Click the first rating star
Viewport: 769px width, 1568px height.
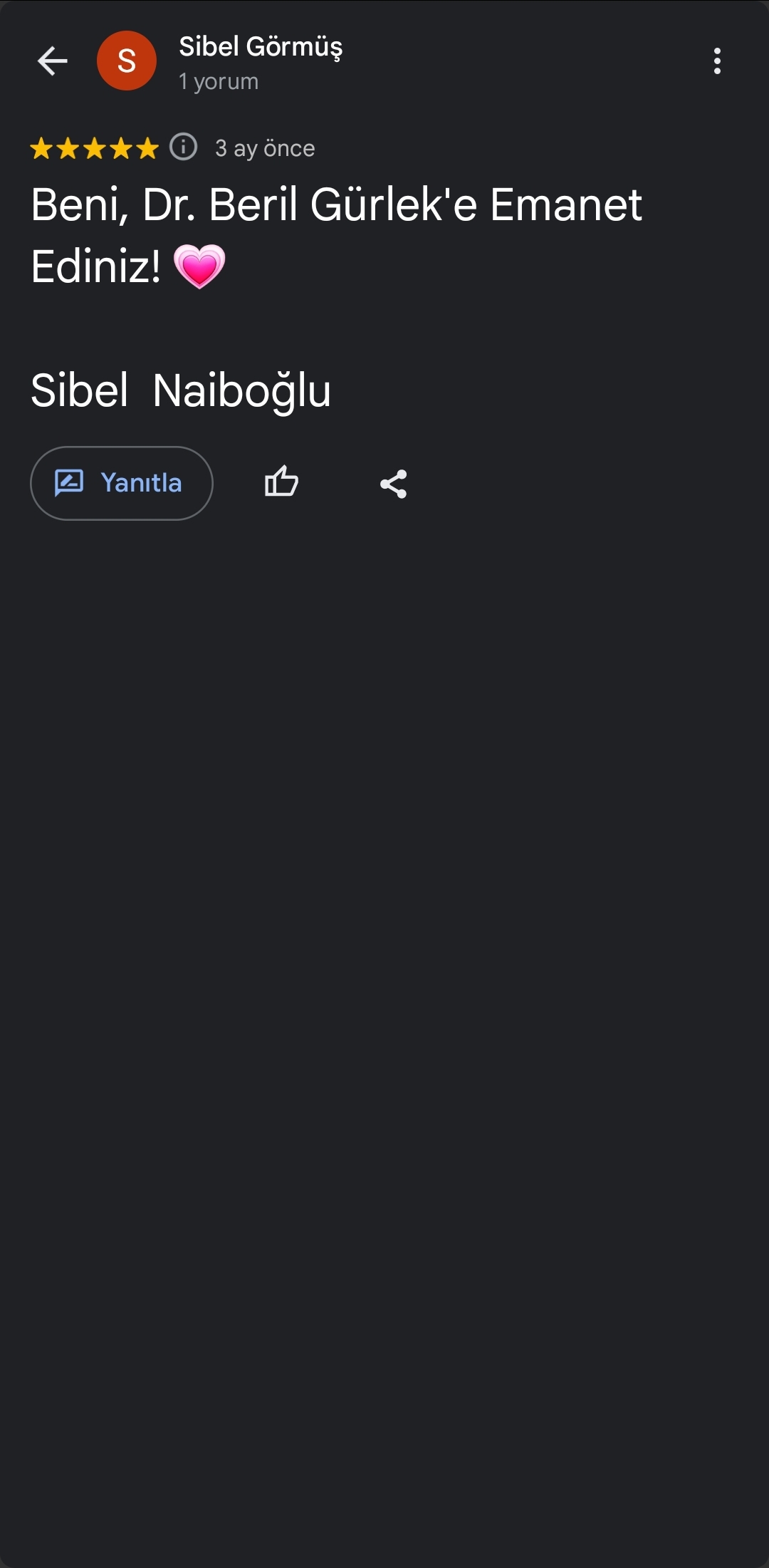(x=41, y=149)
